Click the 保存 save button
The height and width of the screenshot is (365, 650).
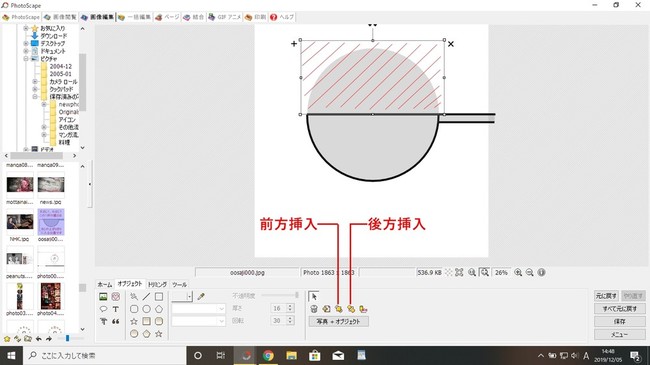point(620,321)
